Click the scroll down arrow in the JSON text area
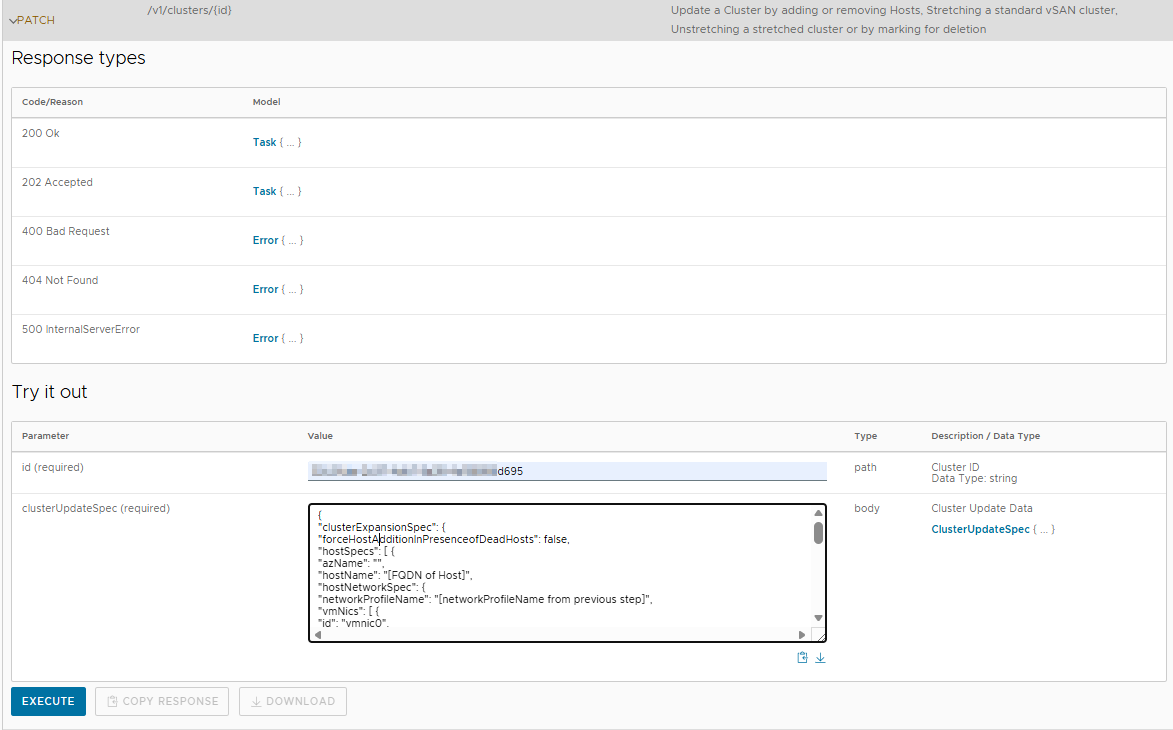Screen dimensions: 1173x730 [x=818, y=618]
